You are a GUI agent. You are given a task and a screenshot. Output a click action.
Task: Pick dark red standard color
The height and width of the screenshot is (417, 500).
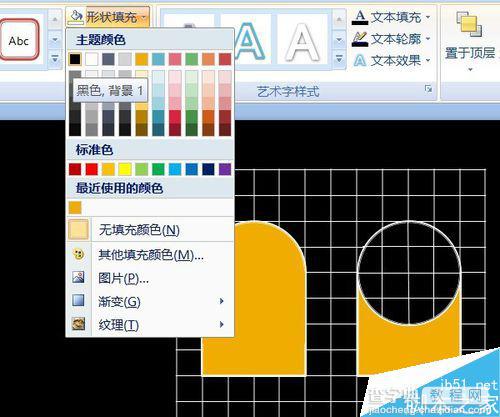75,169
